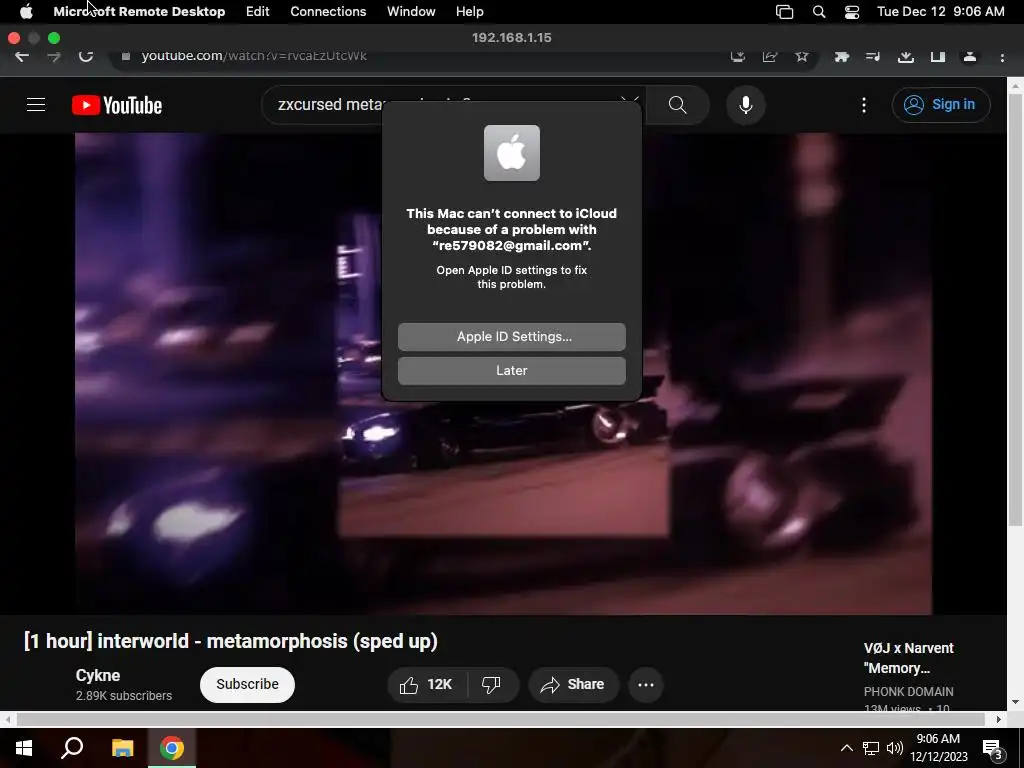Viewport: 1024px width, 768px height.
Task: Open the Help menu
Action: click(470, 12)
